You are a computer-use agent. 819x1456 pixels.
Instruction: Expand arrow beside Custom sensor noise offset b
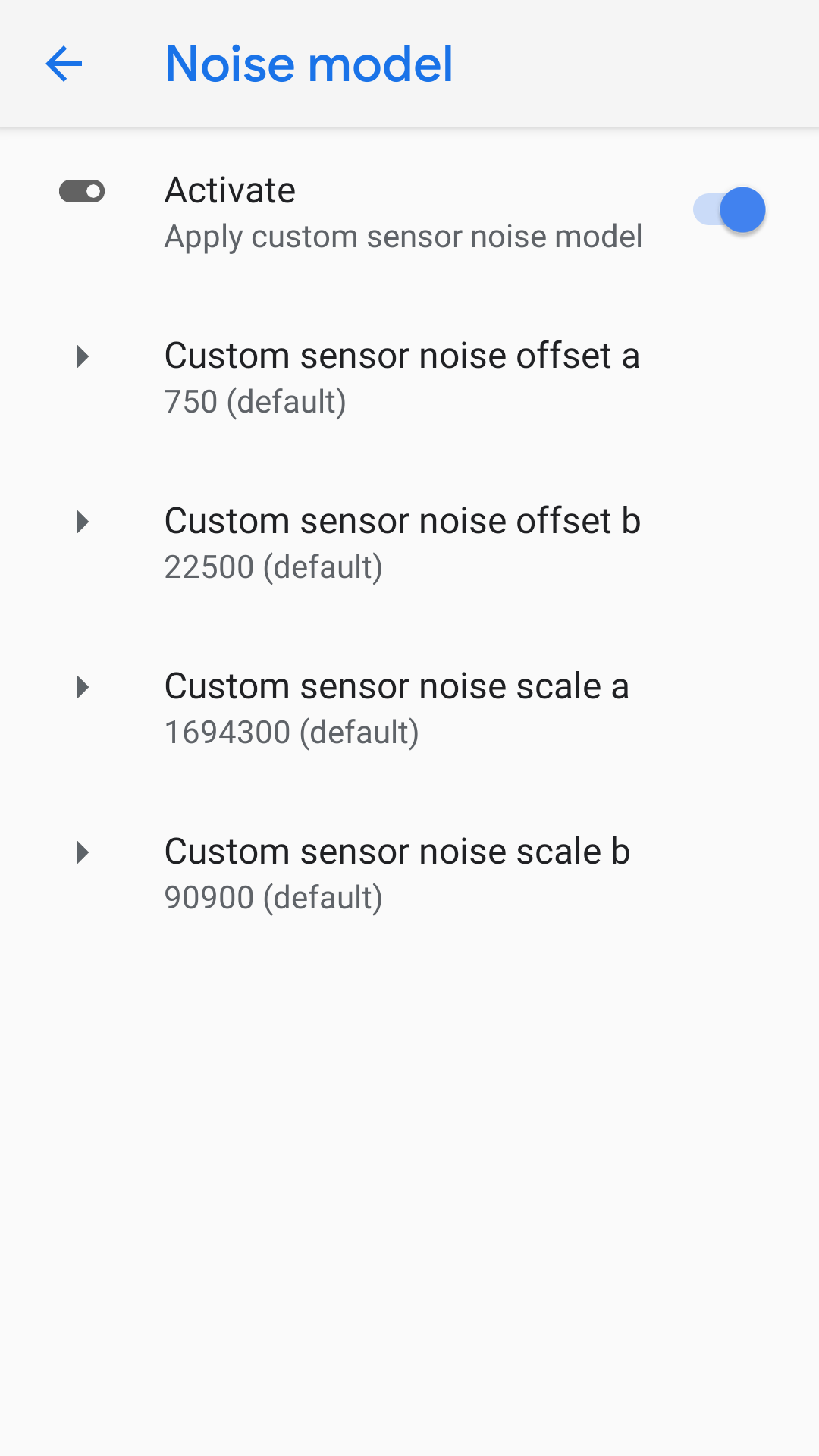click(x=83, y=522)
